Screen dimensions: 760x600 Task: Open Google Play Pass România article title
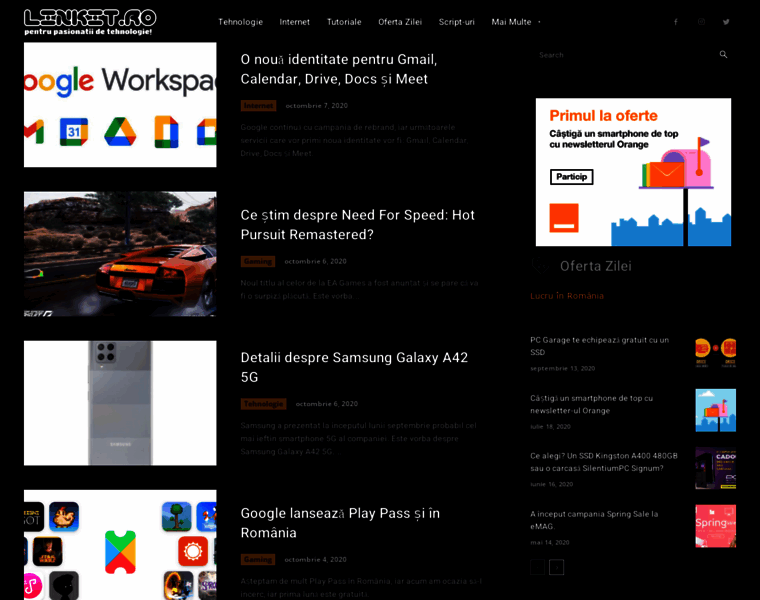tap(340, 523)
